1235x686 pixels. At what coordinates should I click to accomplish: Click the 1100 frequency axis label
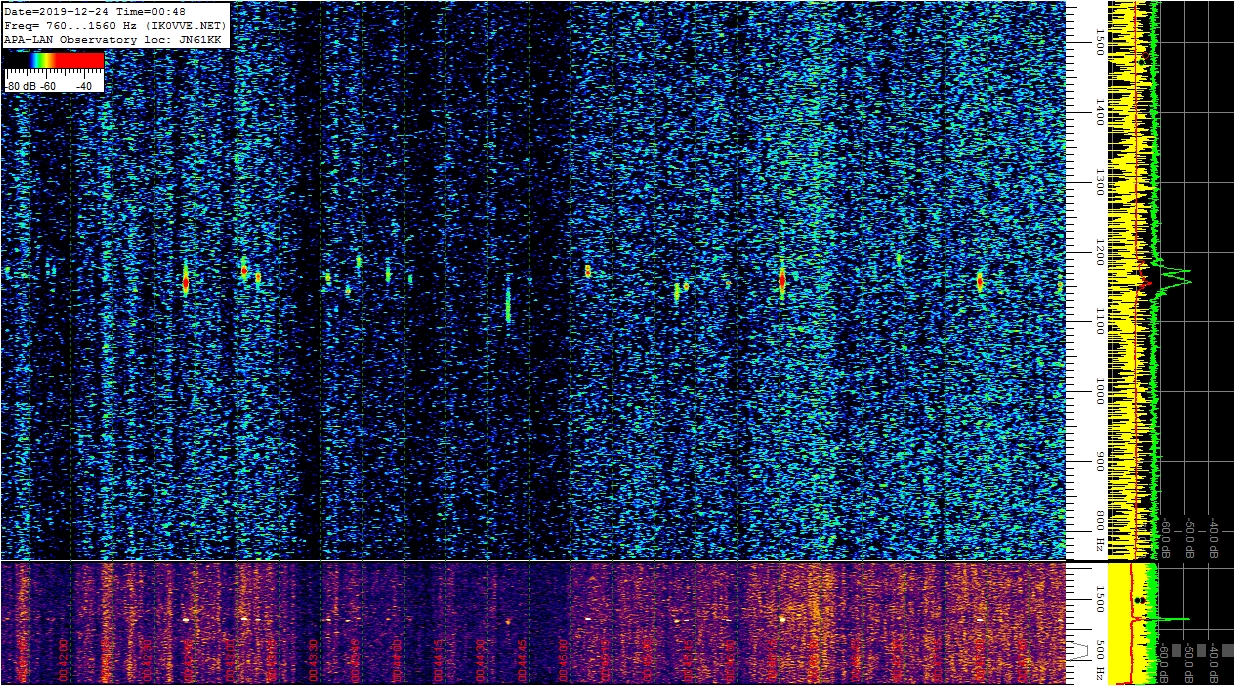1099,321
